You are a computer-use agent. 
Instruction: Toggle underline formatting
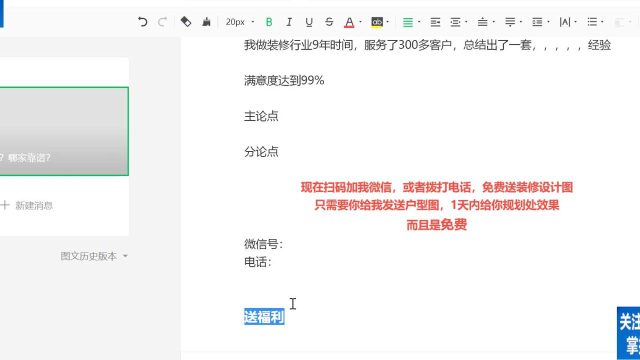point(309,22)
